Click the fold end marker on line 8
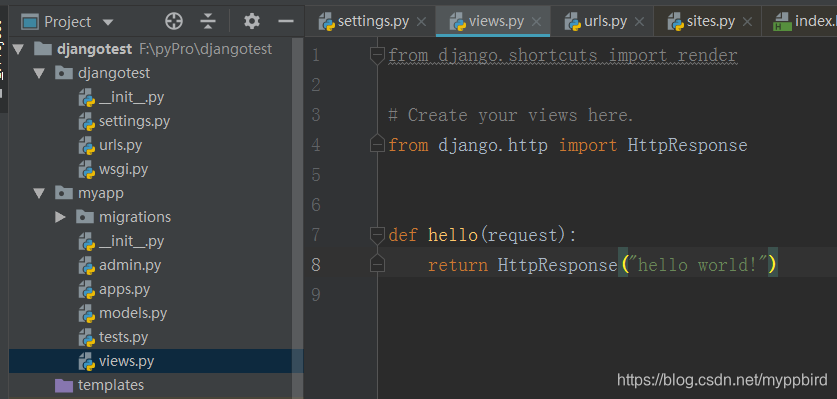837x399 pixels. coord(377,264)
